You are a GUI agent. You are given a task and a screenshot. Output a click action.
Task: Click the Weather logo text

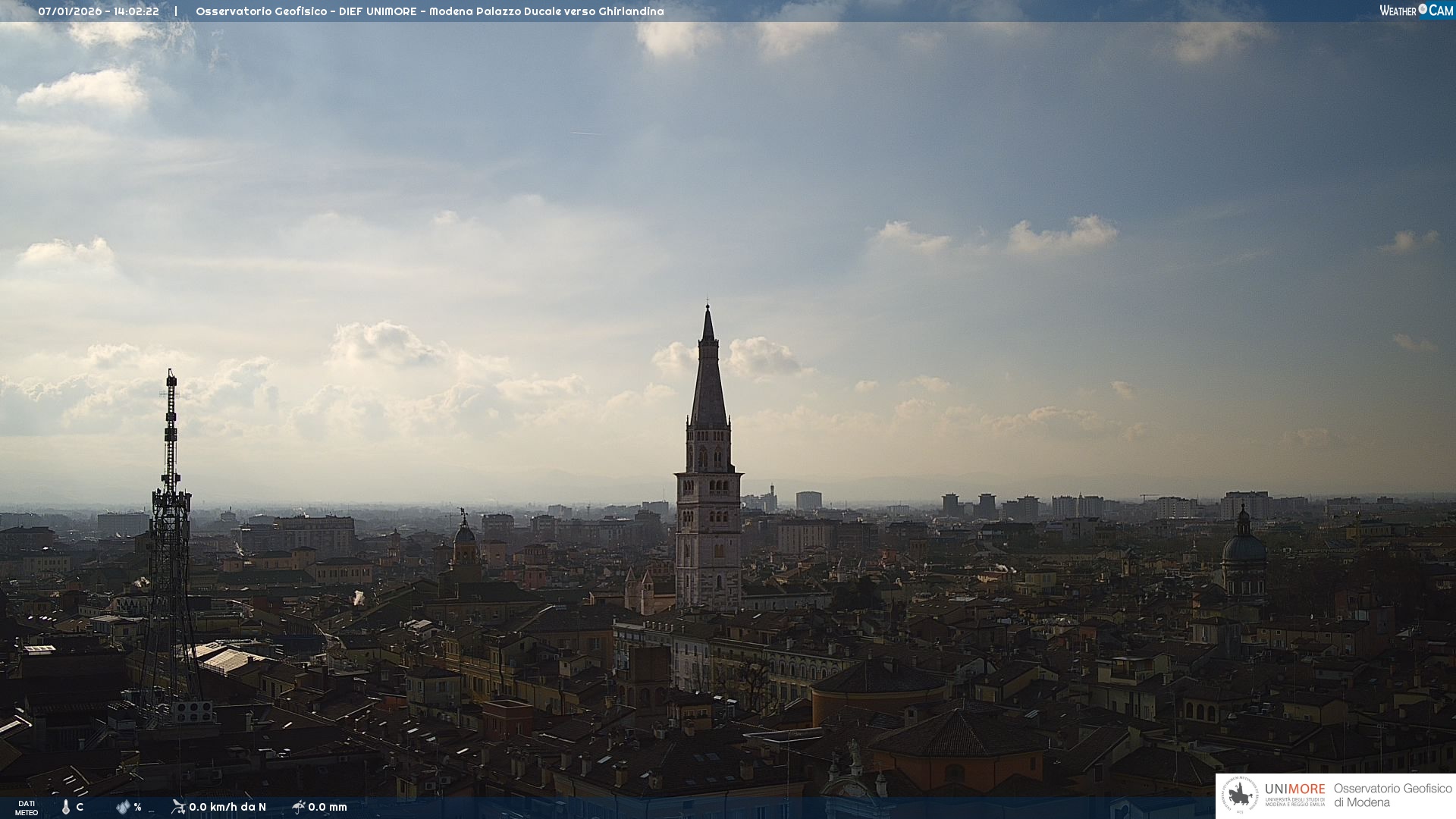[1398, 11]
